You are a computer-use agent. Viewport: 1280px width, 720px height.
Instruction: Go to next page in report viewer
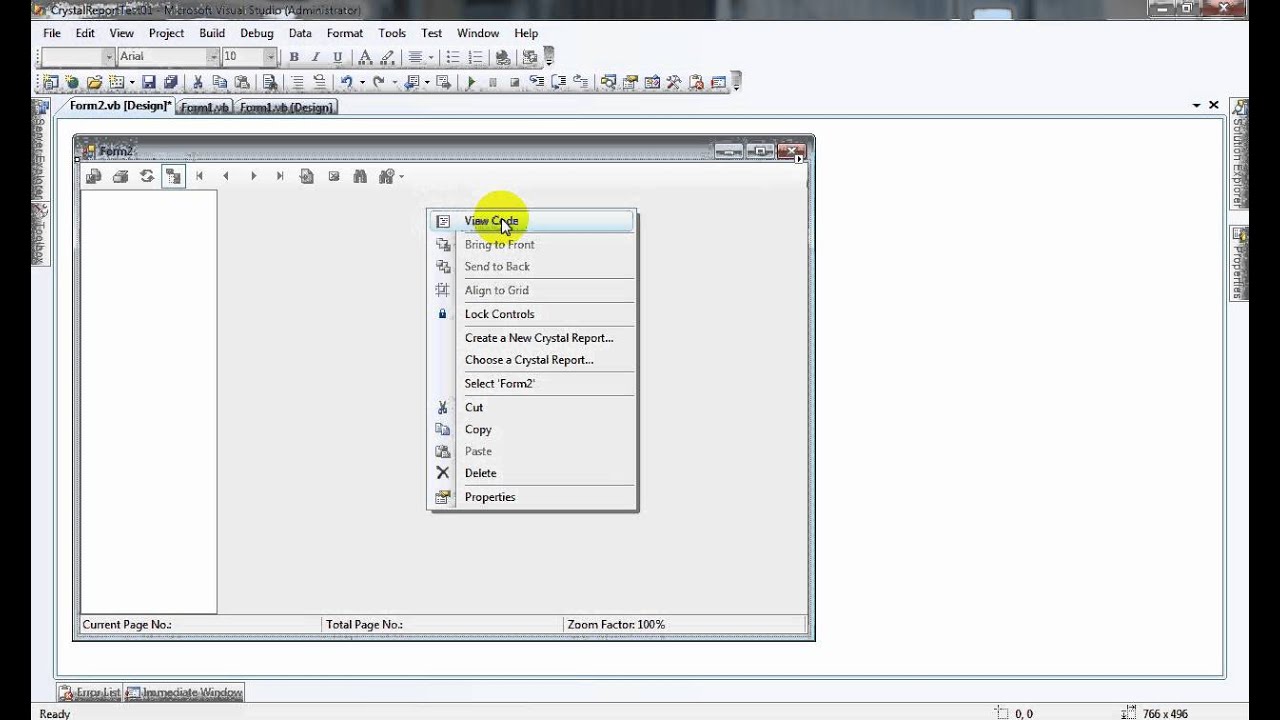tap(253, 176)
